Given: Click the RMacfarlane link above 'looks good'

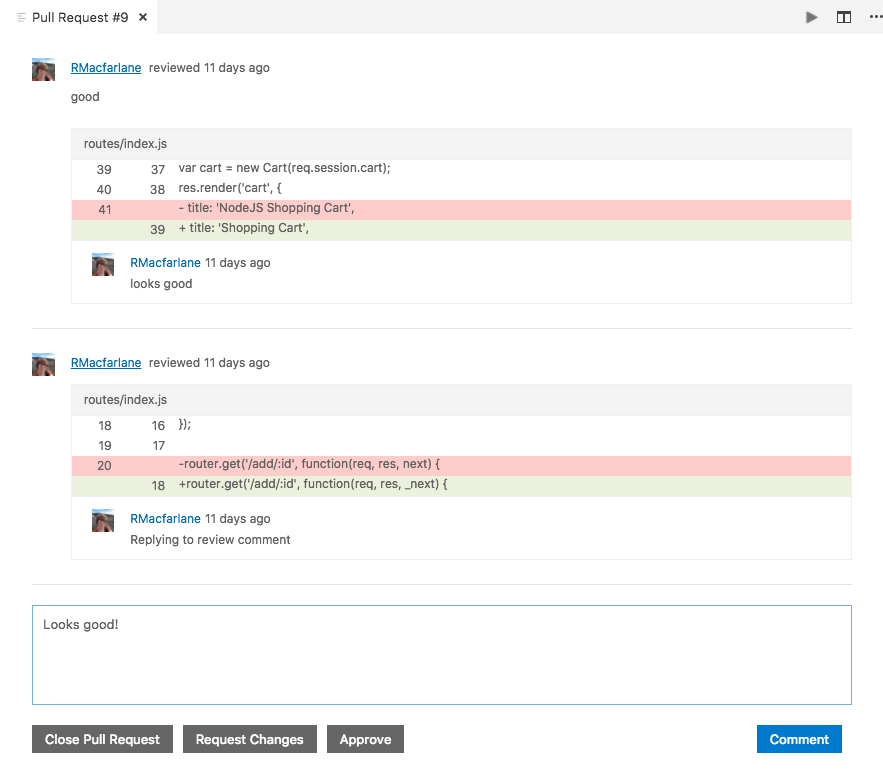Looking at the screenshot, I should point(165,262).
